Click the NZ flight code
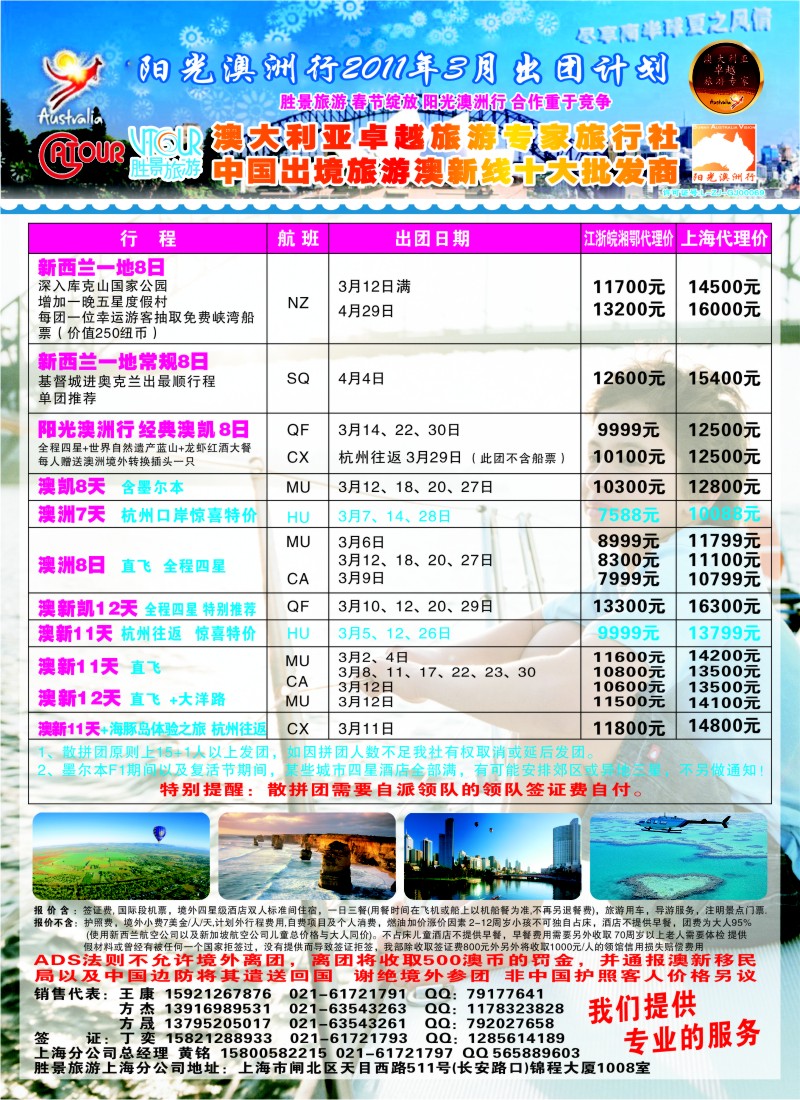Screen dimensions: 800x1100 [298, 303]
